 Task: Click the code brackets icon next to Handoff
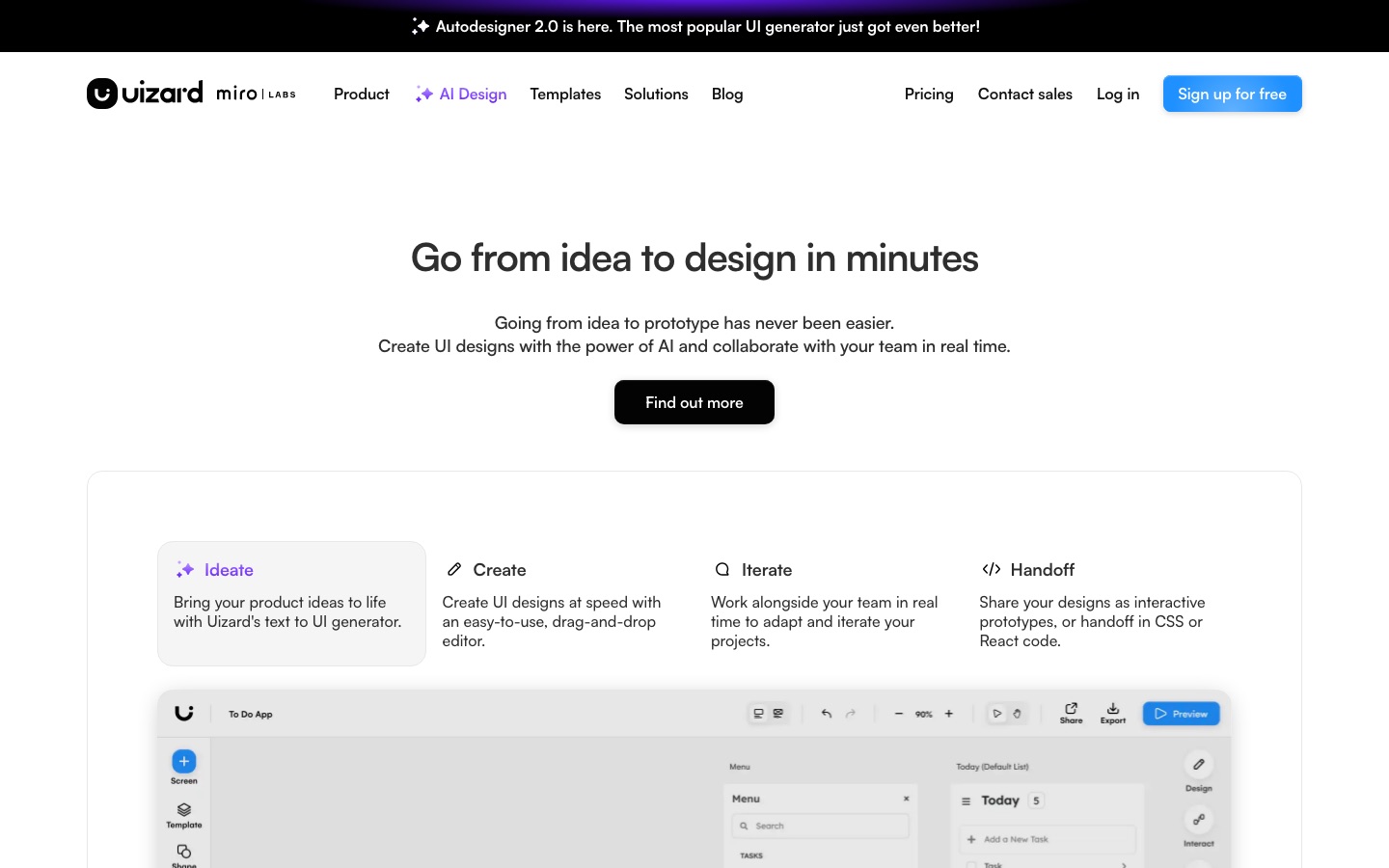(x=991, y=569)
